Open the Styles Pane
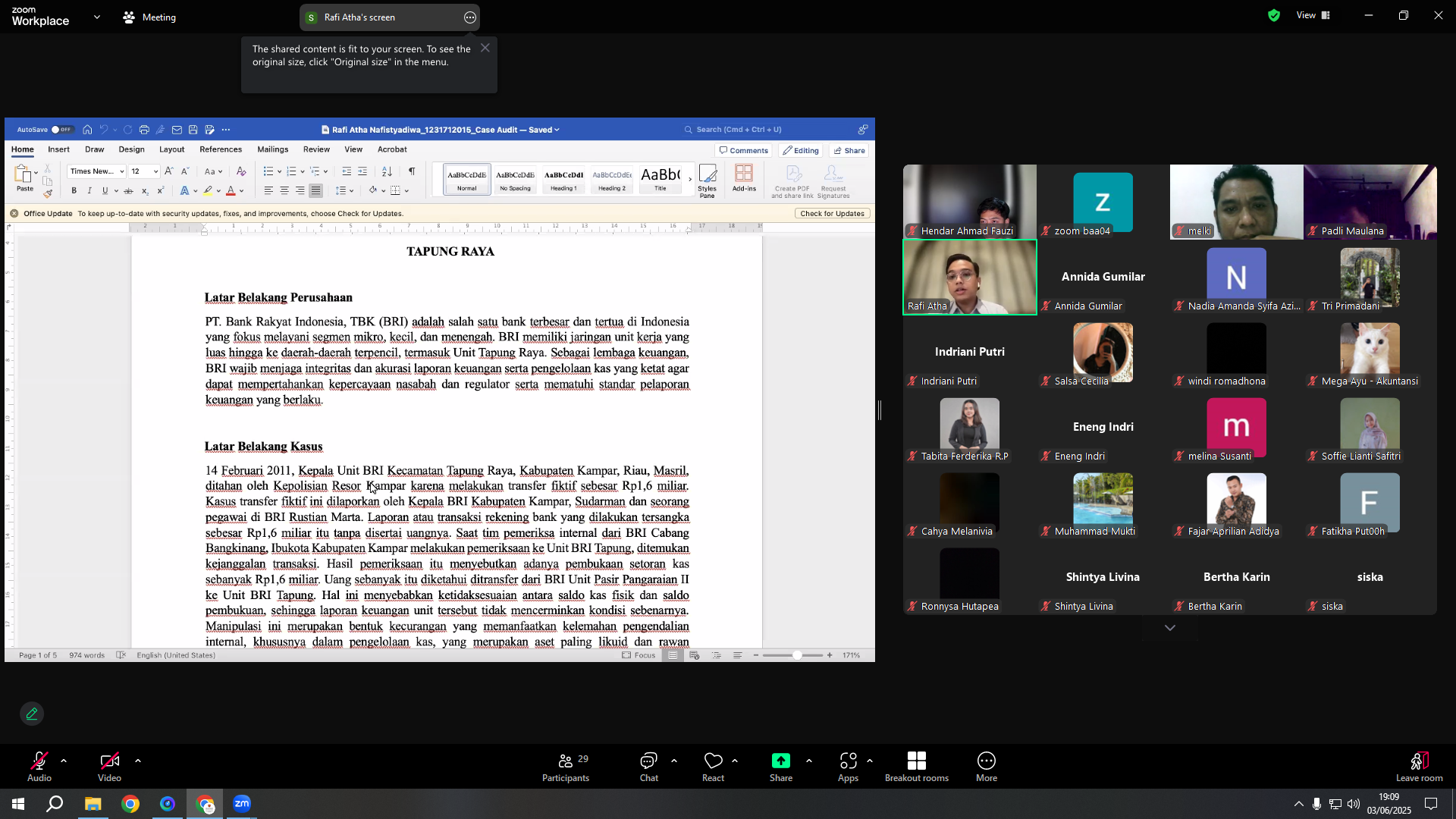1456x819 pixels. point(708,181)
